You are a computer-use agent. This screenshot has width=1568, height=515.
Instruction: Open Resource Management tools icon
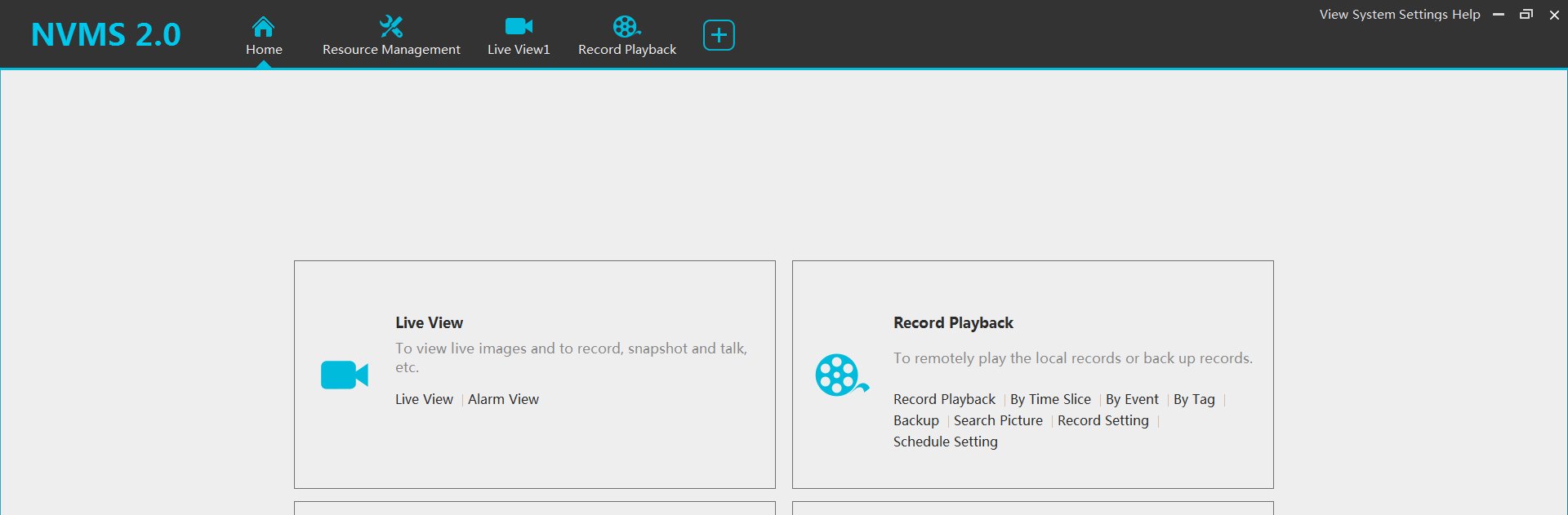(x=391, y=27)
